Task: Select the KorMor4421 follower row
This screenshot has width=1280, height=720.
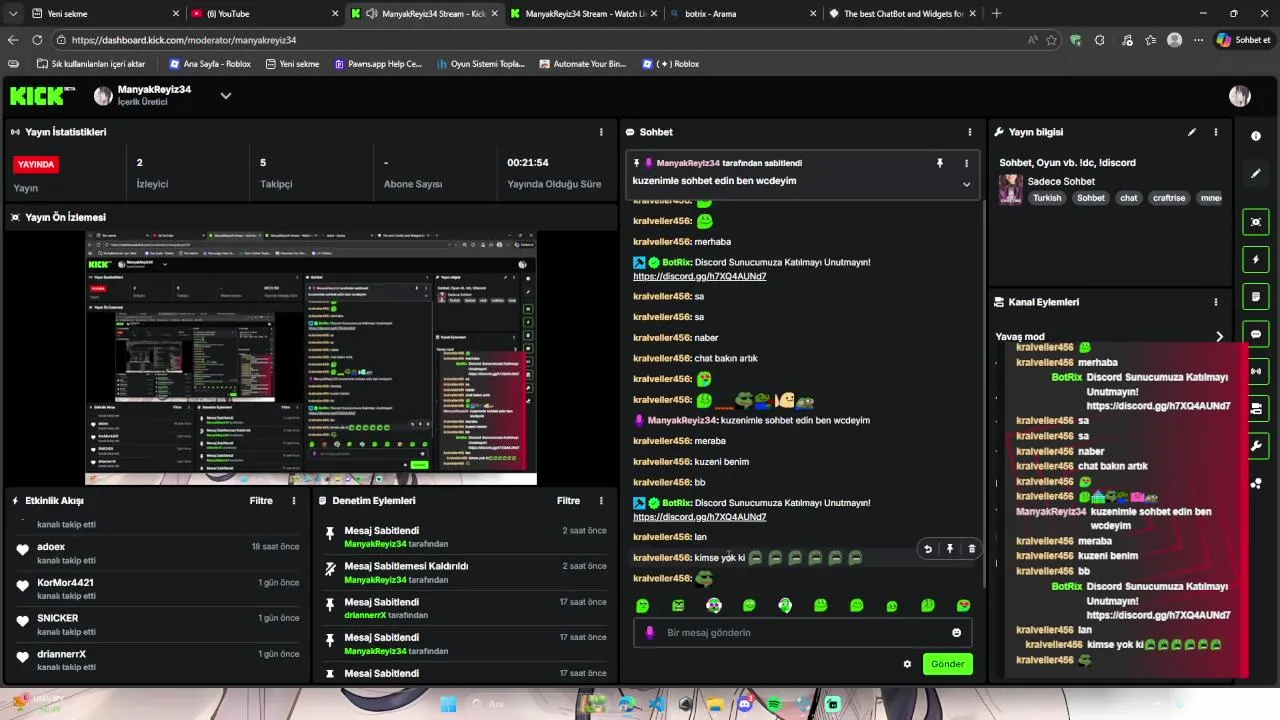Action: [158, 589]
